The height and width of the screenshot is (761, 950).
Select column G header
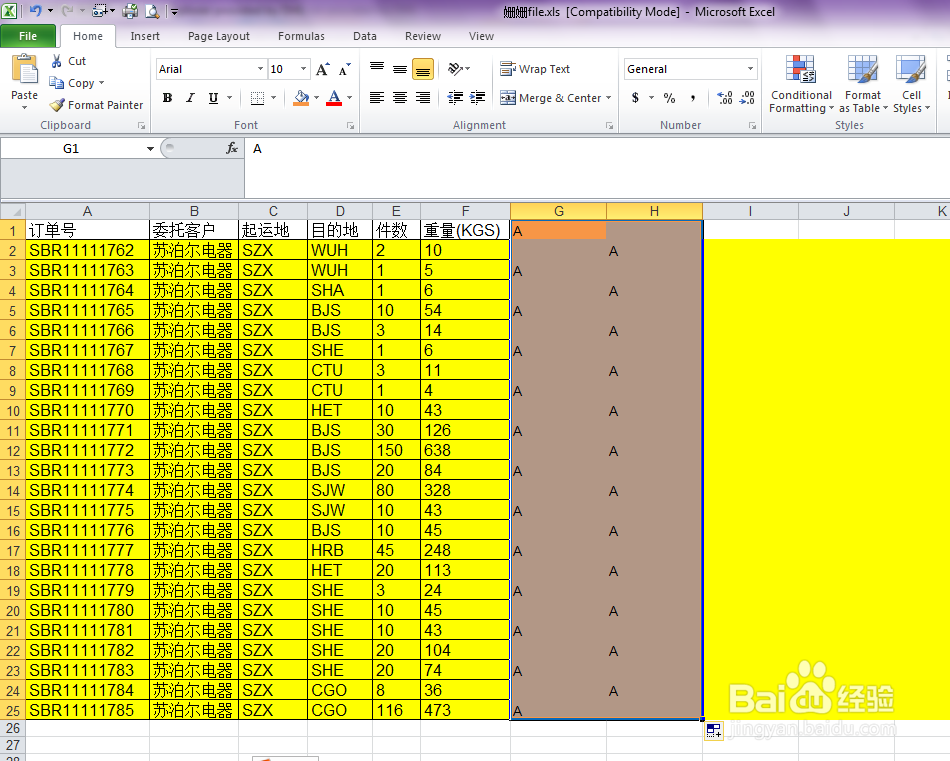point(559,211)
